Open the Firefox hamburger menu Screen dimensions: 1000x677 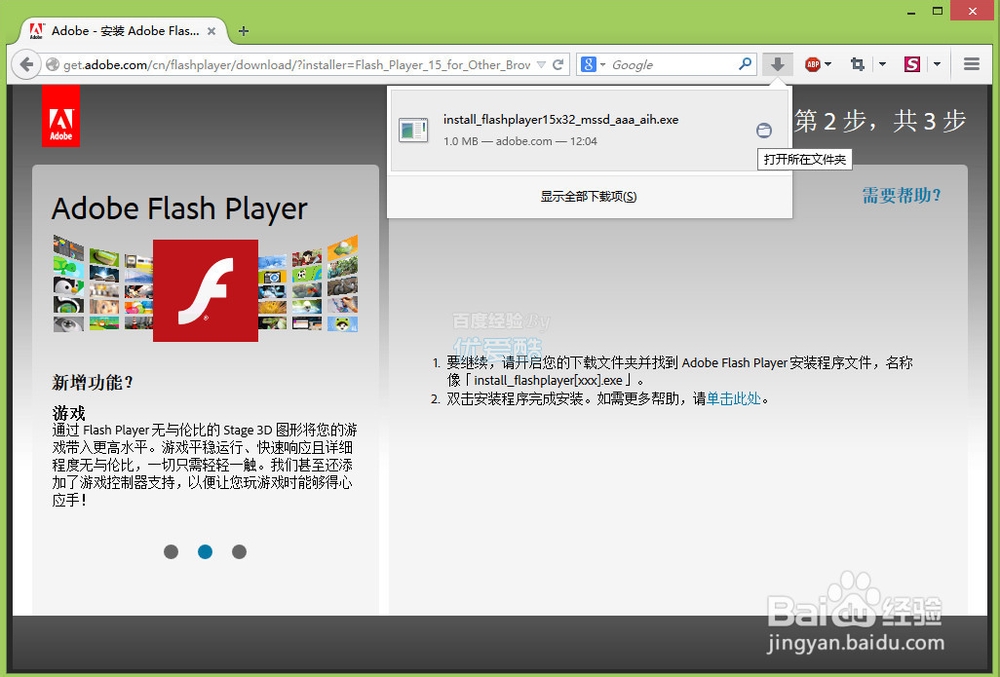(x=970, y=64)
